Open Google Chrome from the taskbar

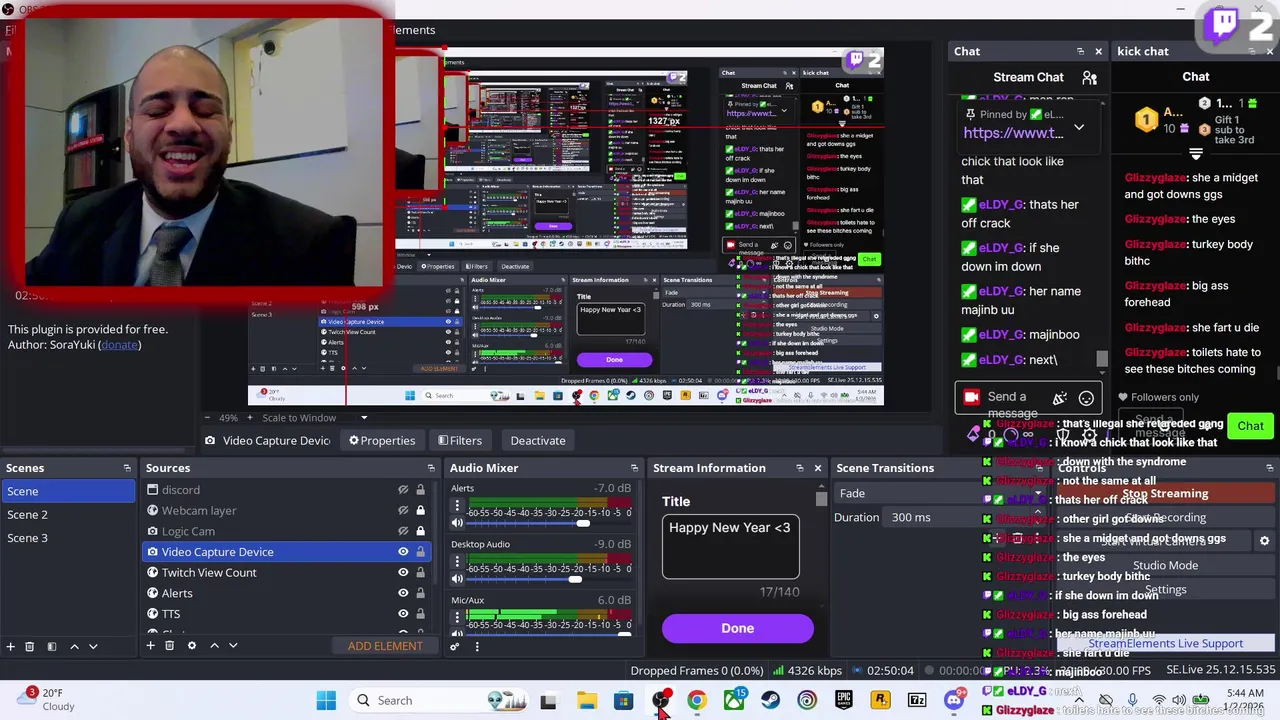pyautogui.click(x=696, y=700)
